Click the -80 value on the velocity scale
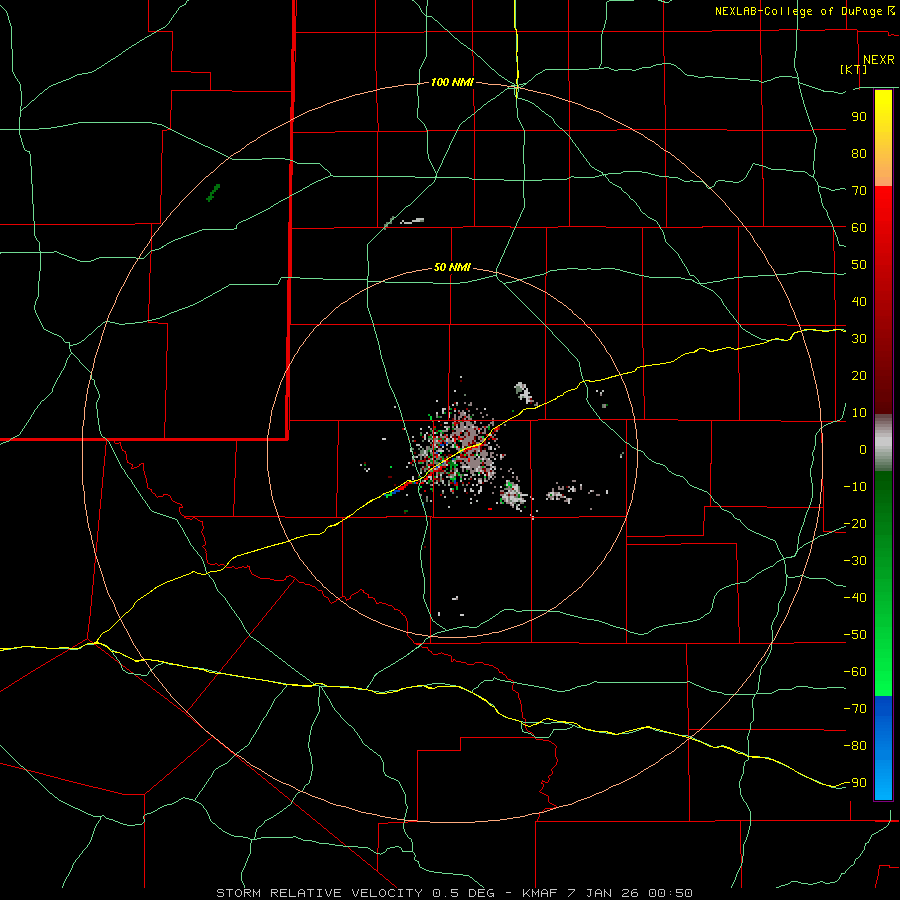This screenshot has width=900, height=900. pyautogui.click(x=855, y=746)
